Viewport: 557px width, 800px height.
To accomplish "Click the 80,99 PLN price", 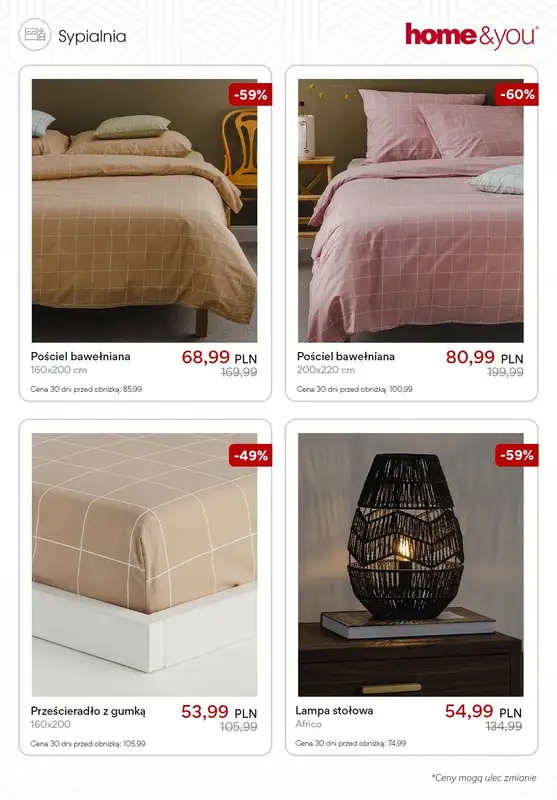I will coord(485,357).
